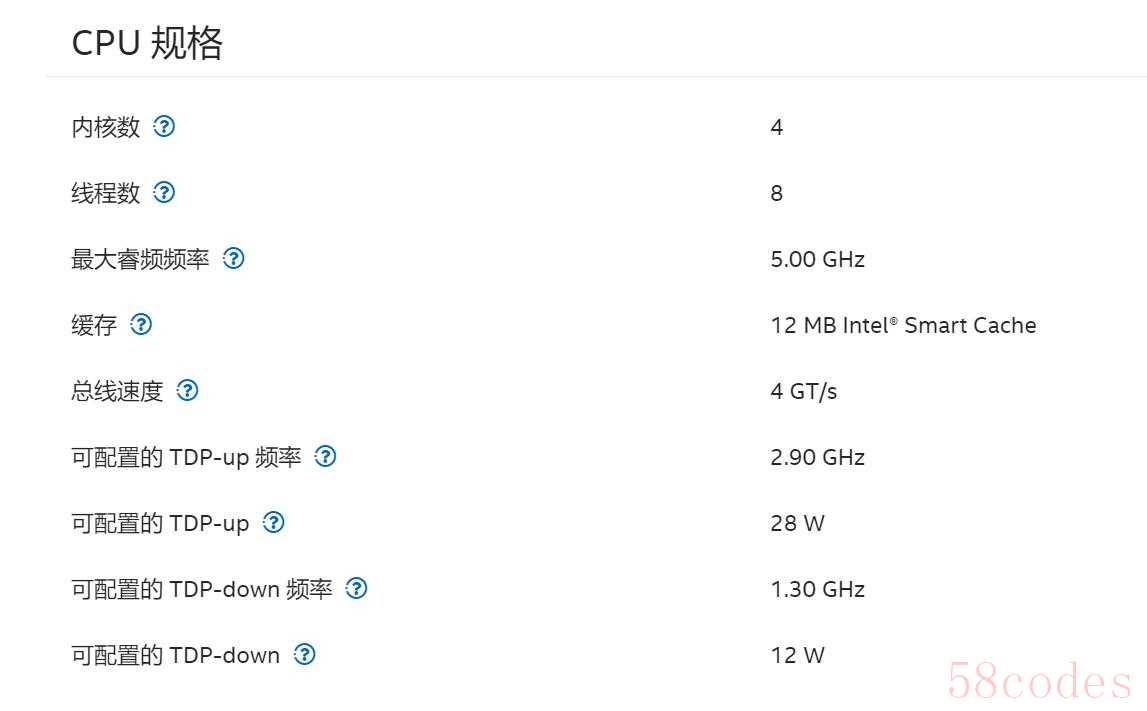
Task: Click help icon for 可配置的 TDP-up 频率
Action: 325,456
